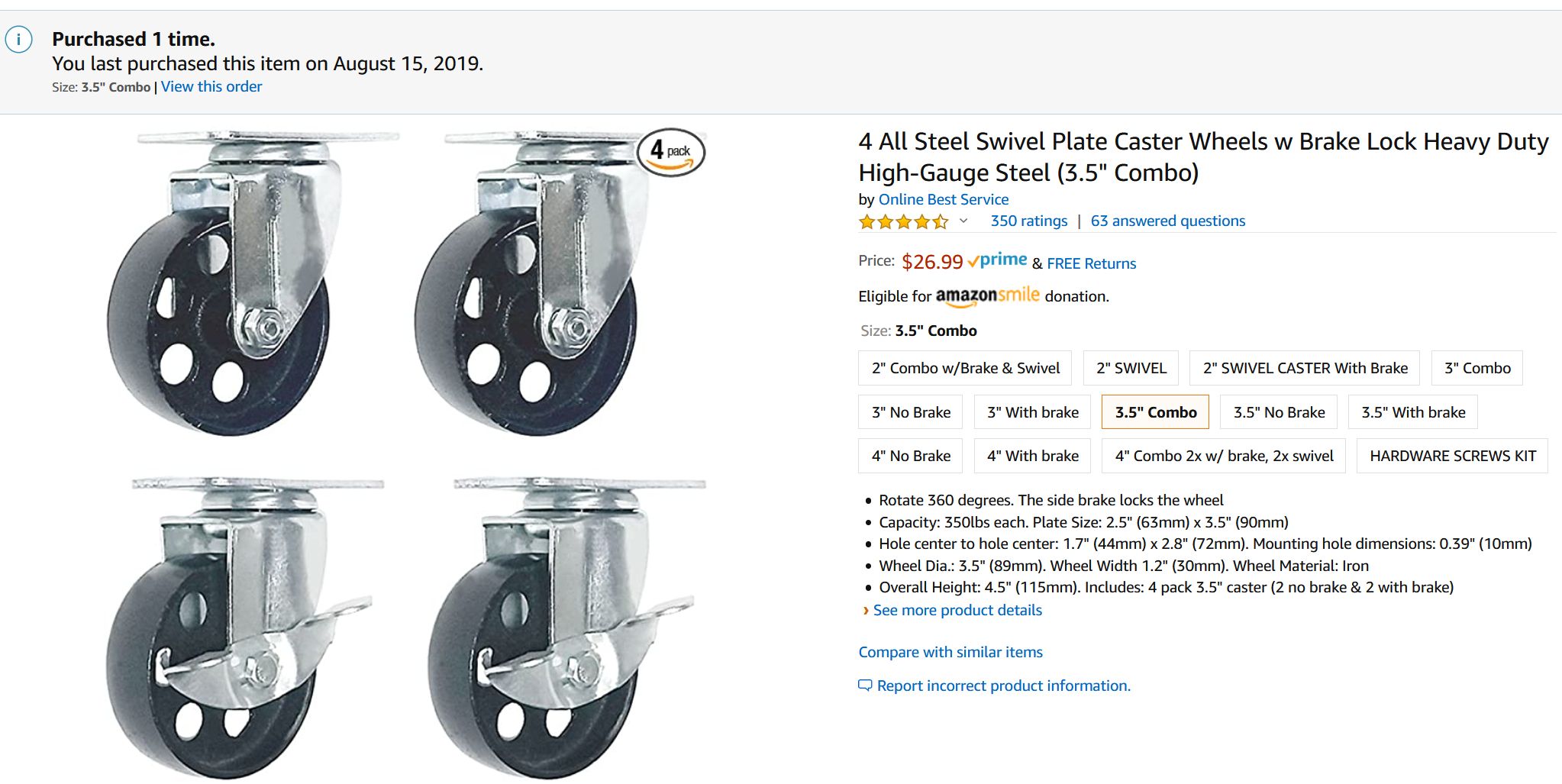Choose the 2" SWIVEL size option

(x=1131, y=368)
